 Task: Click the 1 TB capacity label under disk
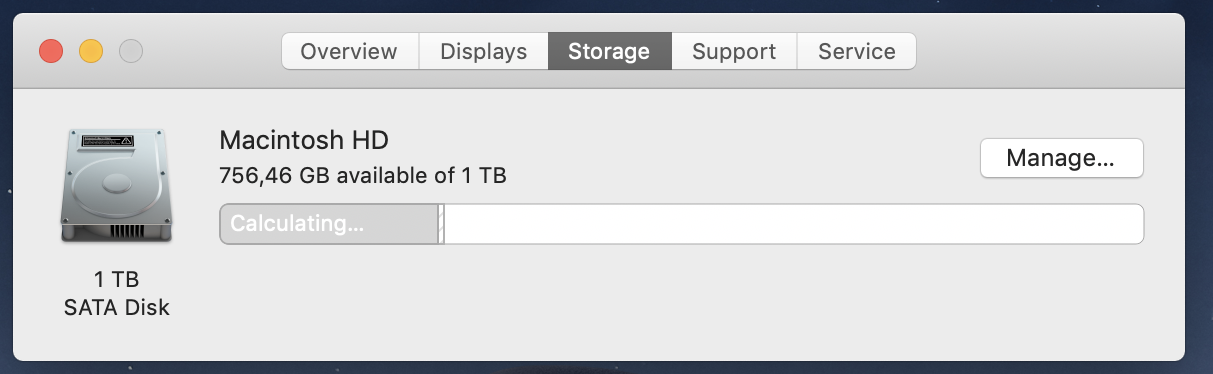115,280
